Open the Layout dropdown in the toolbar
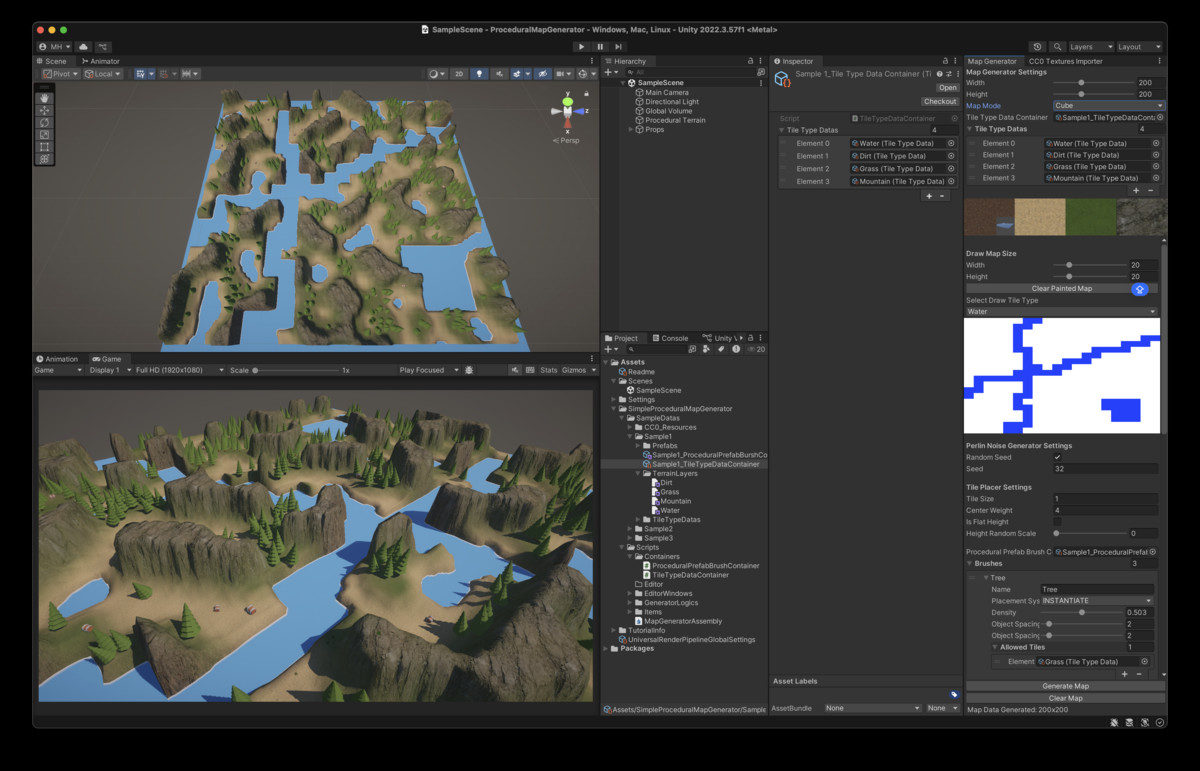The height and width of the screenshot is (771, 1200). [1139, 47]
